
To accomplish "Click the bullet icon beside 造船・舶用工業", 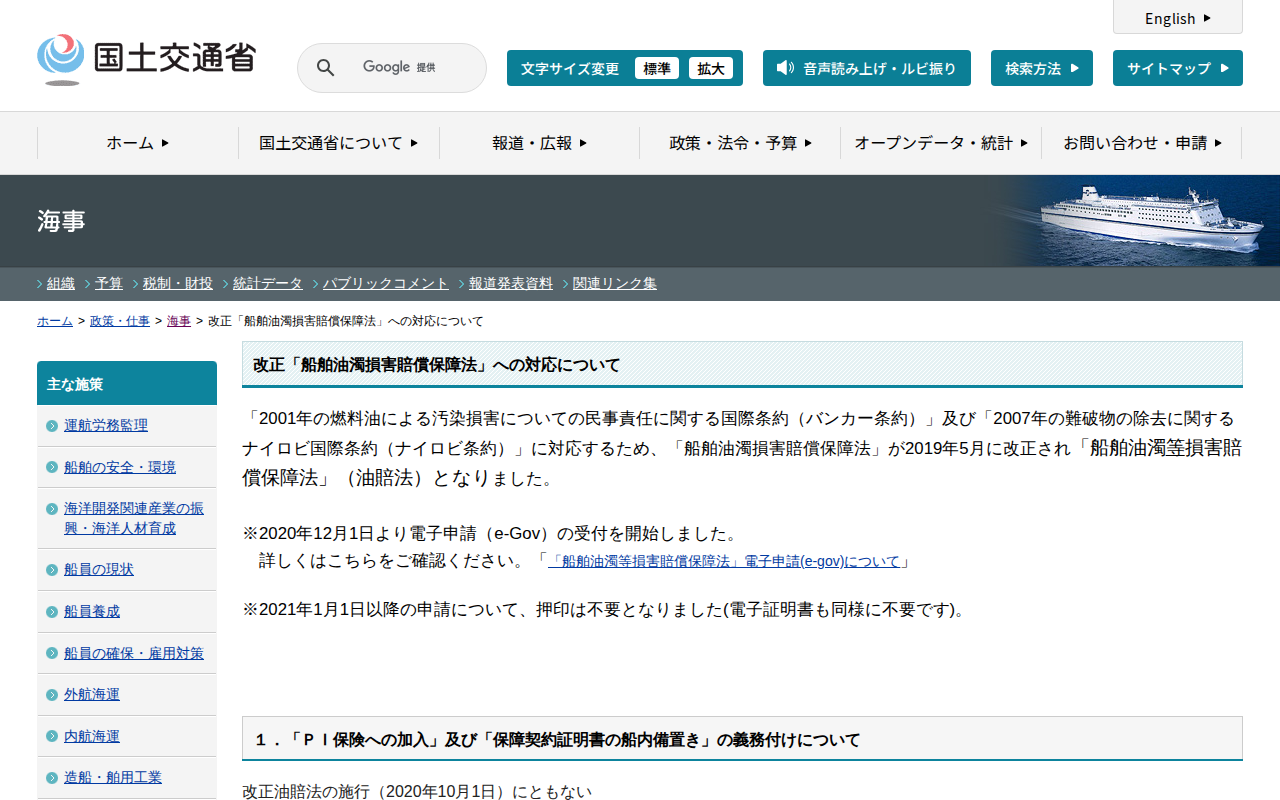I will (52, 778).
